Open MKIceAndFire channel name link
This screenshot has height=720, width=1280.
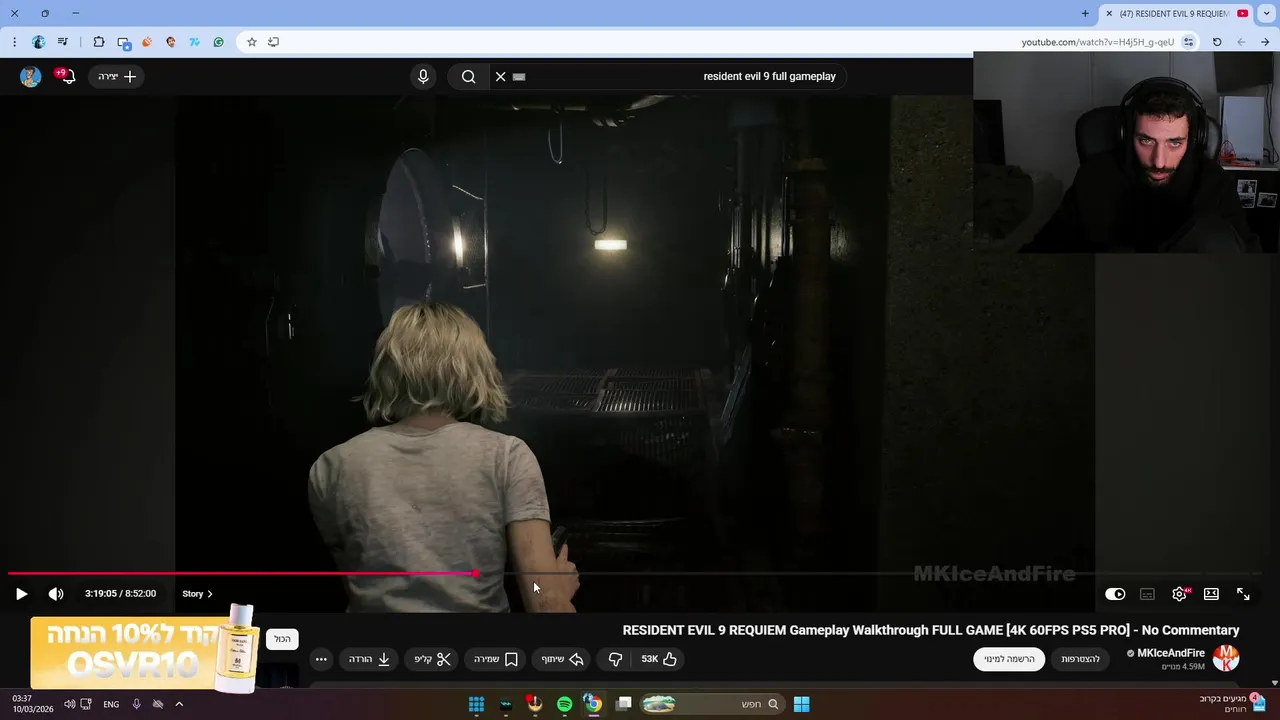pos(1171,653)
